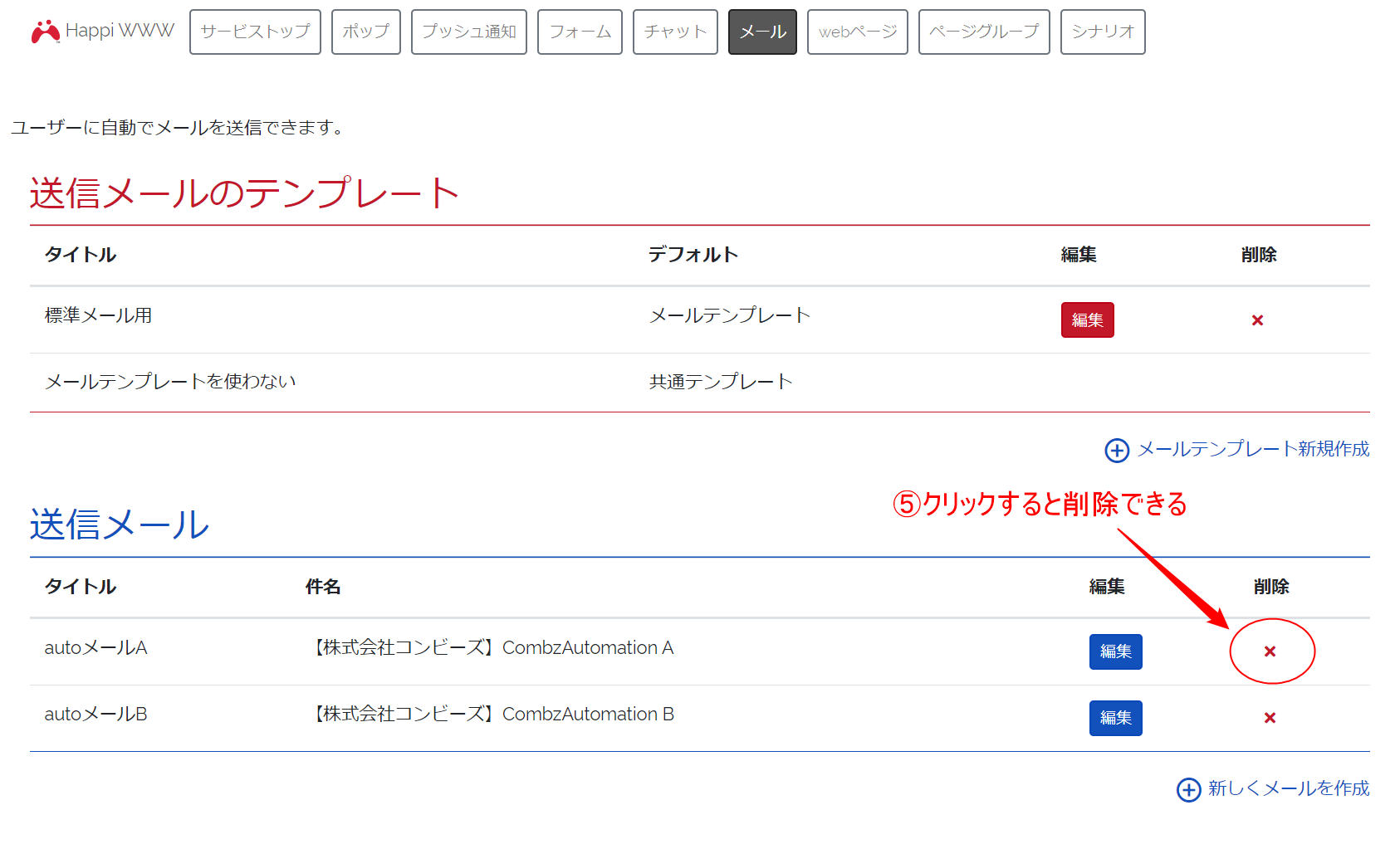Click the blue 送信メール heading

pyautogui.click(x=120, y=525)
